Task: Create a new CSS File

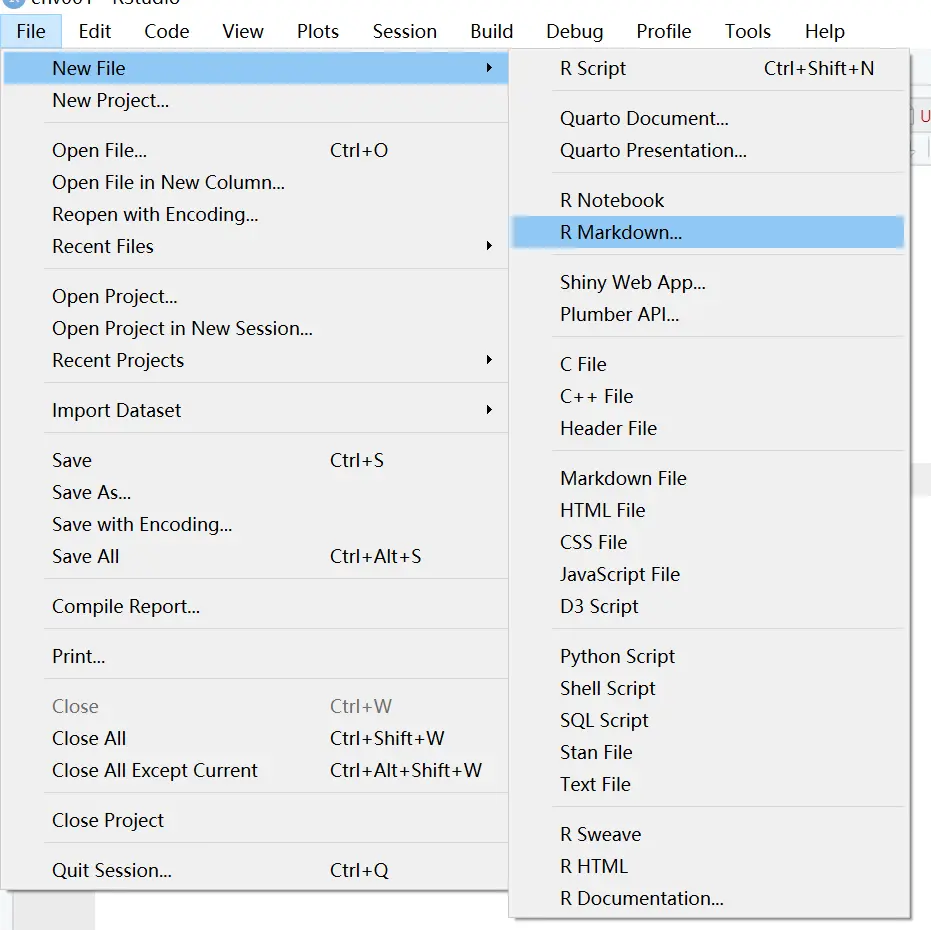Action: click(708, 542)
